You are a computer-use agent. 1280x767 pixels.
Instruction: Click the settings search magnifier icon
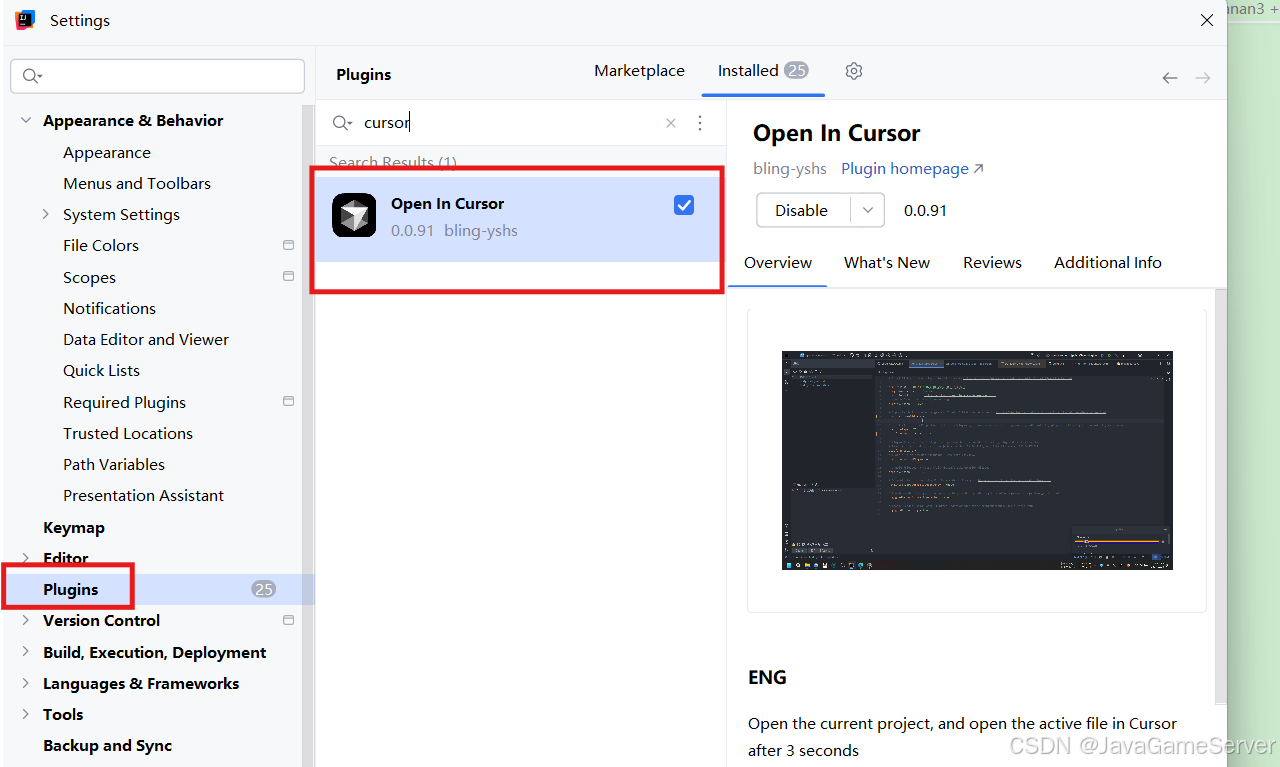click(x=32, y=76)
